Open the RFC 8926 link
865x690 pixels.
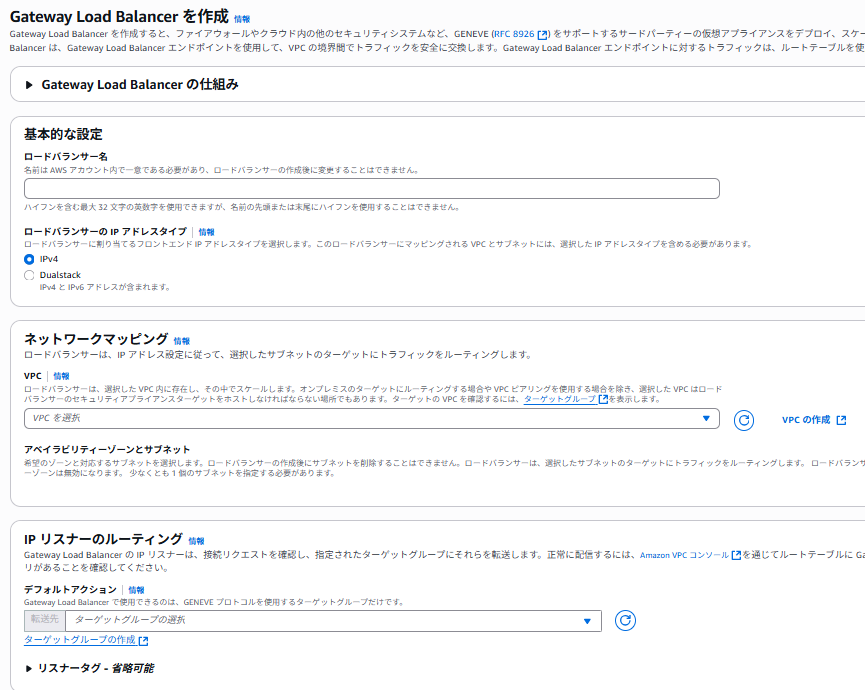pyautogui.click(x=514, y=34)
